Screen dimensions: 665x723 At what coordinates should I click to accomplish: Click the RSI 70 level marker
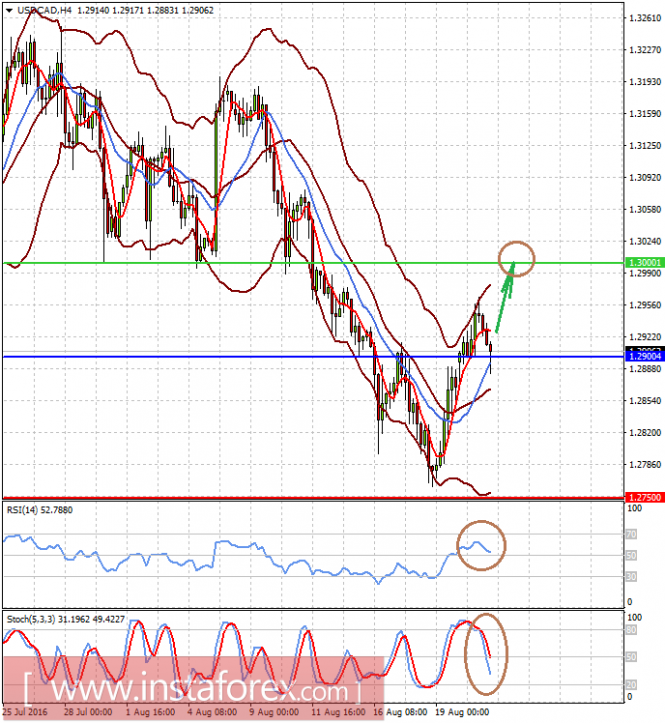[630, 534]
